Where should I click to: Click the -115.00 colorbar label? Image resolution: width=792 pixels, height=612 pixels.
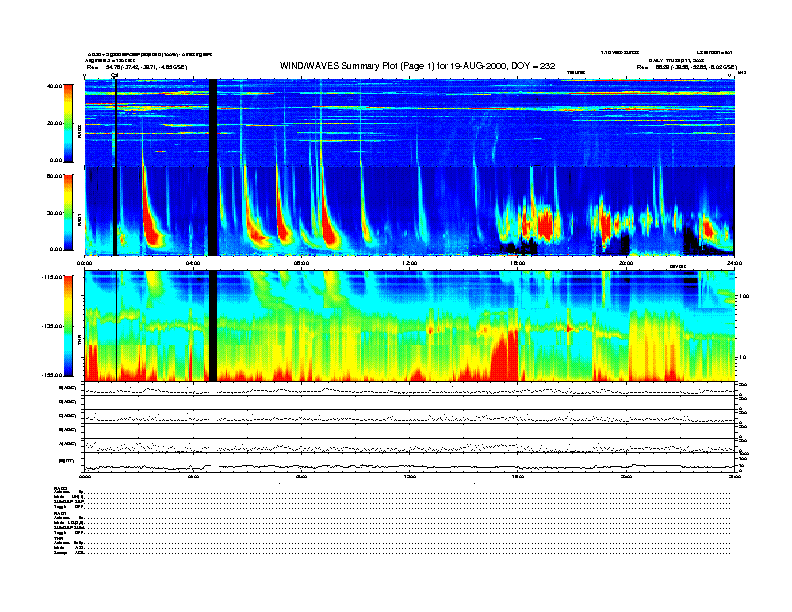[x=53, y=277]
